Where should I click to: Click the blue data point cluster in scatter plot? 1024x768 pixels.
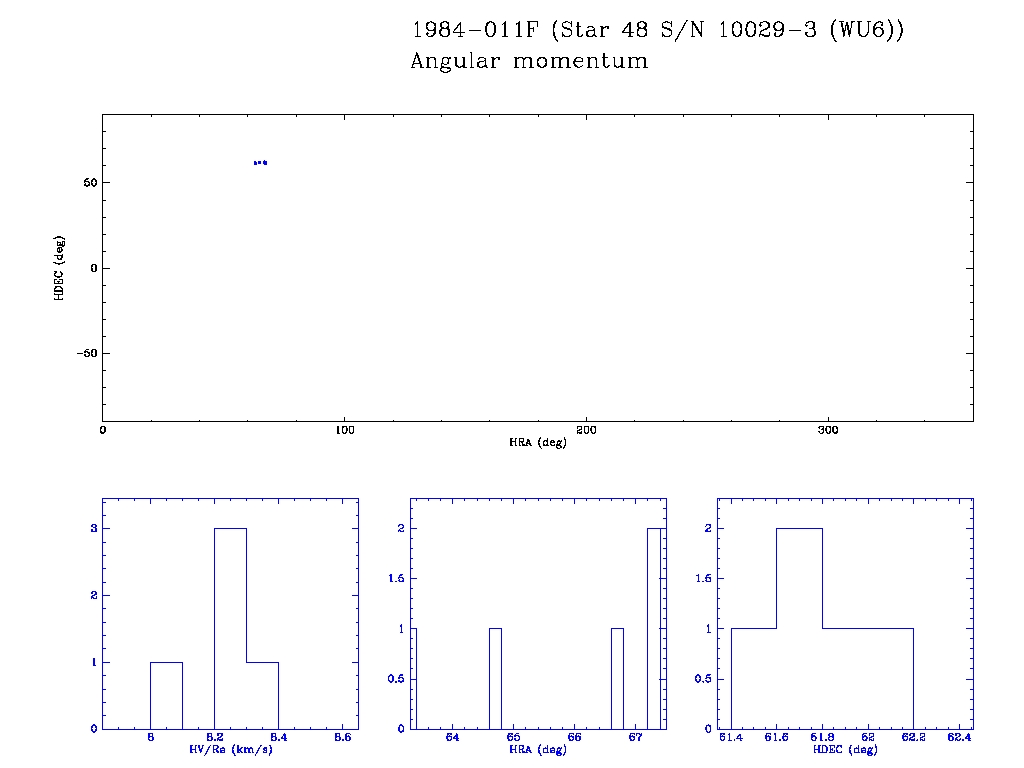tap(260, 162)
